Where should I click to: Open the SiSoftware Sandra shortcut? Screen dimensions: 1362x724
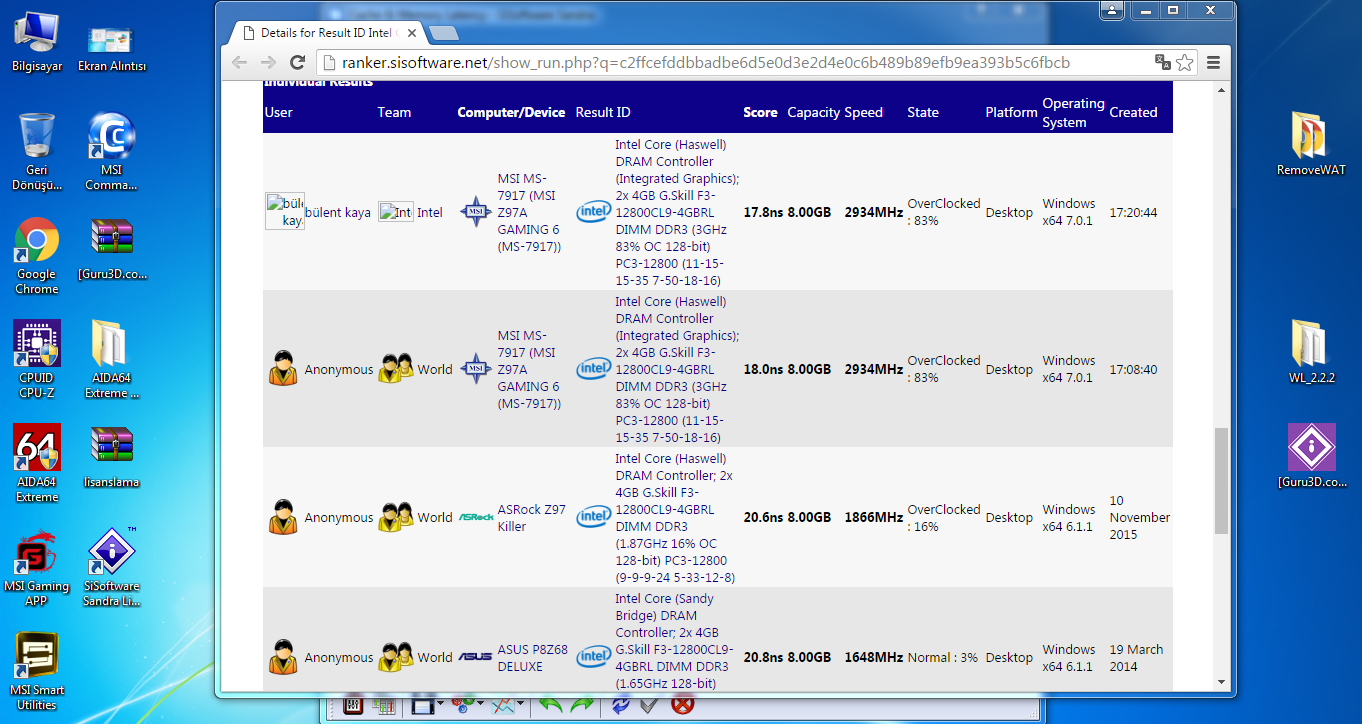tap(112, 568)
